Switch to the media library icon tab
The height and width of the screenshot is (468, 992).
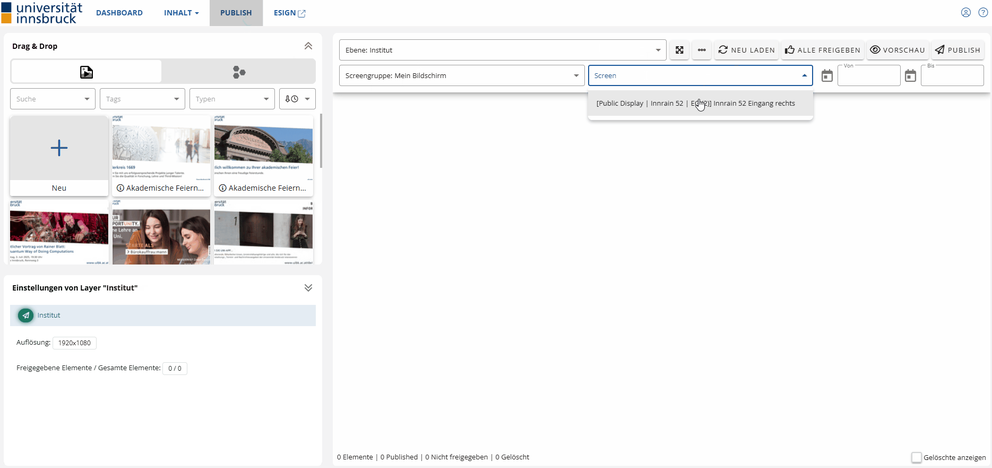point(86,71)
